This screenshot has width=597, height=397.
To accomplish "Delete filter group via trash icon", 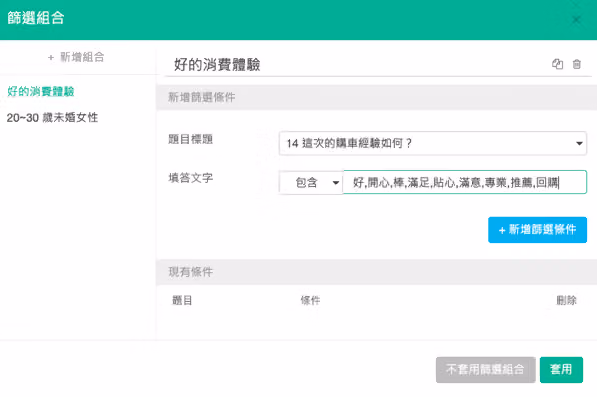I will (x=577, y=64).
